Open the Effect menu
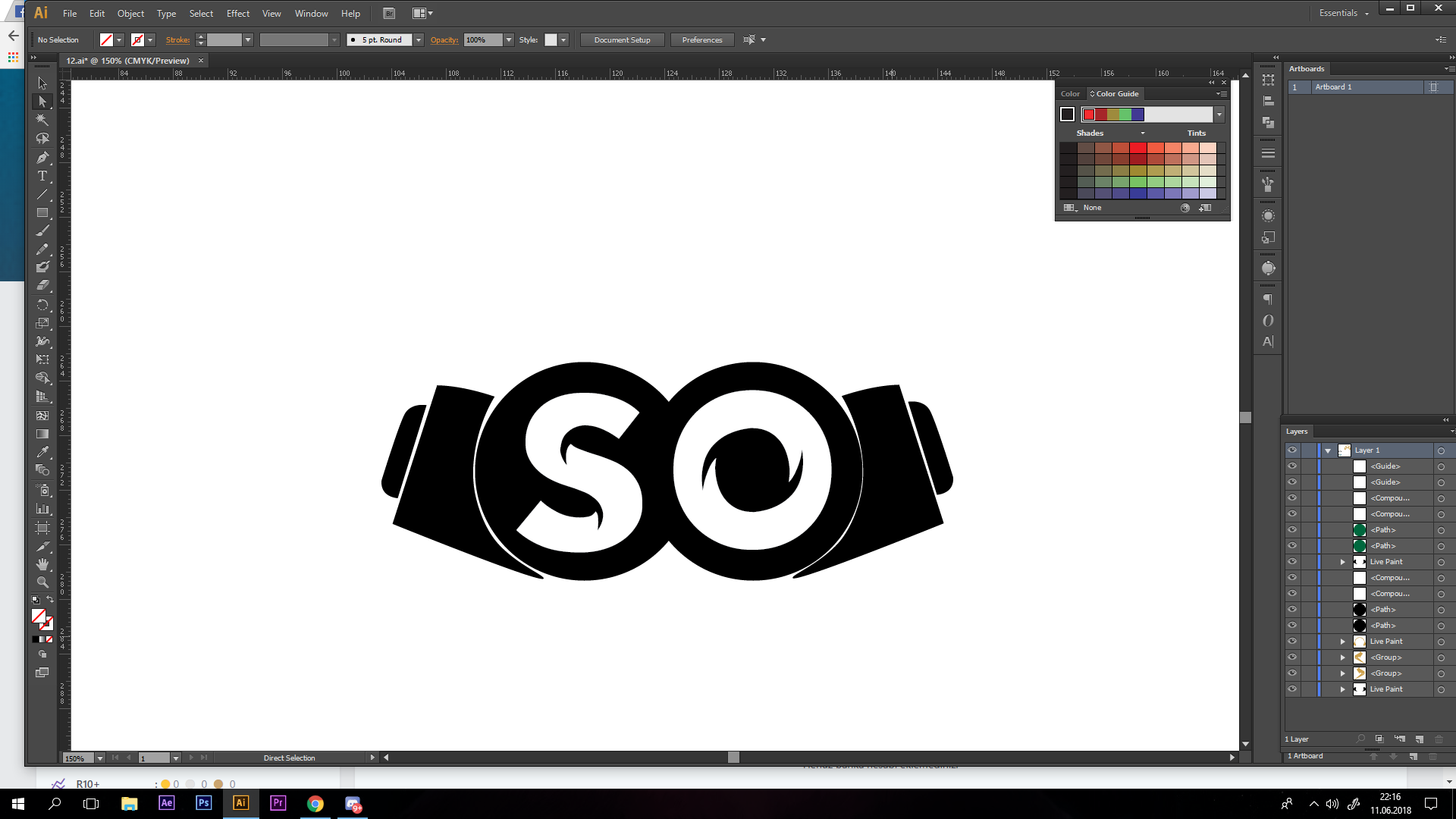Viewport: 1456px width, 819px height. pyautogui.click(x=238, y=14)
